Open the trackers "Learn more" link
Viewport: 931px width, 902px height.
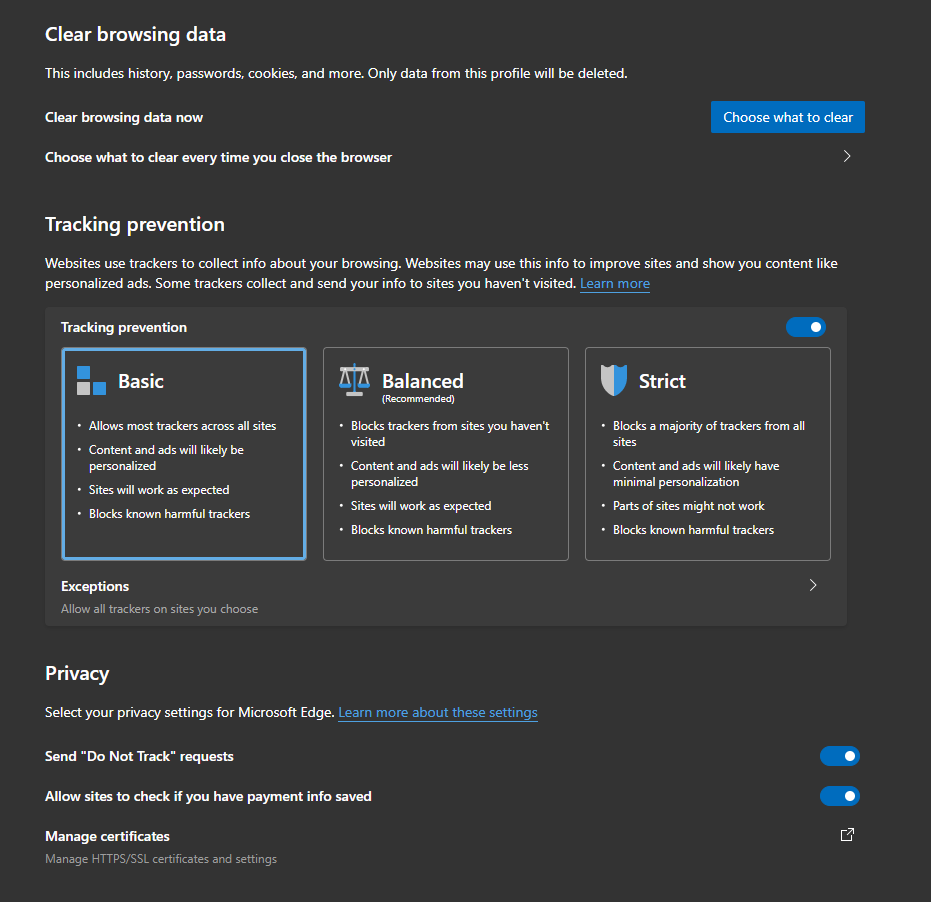pyautogui.click(x=614, y=283)
